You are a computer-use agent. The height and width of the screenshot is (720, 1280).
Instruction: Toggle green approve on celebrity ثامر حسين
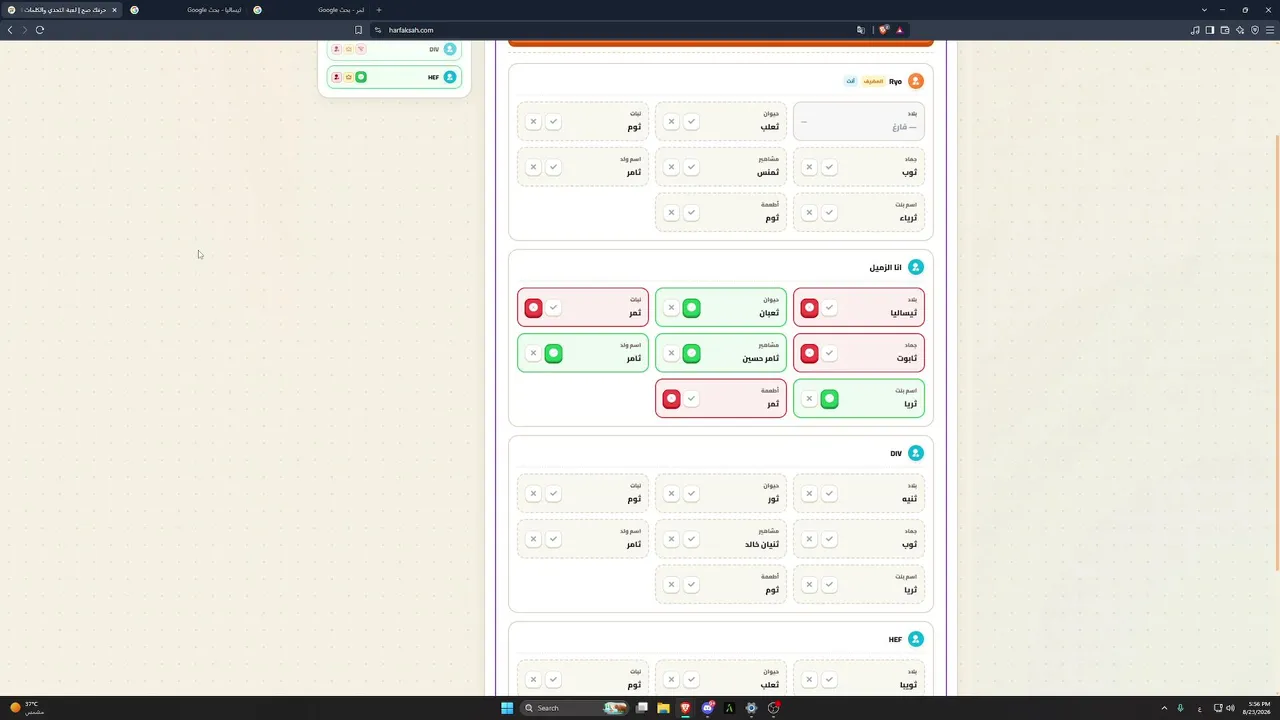click(691, 353)
